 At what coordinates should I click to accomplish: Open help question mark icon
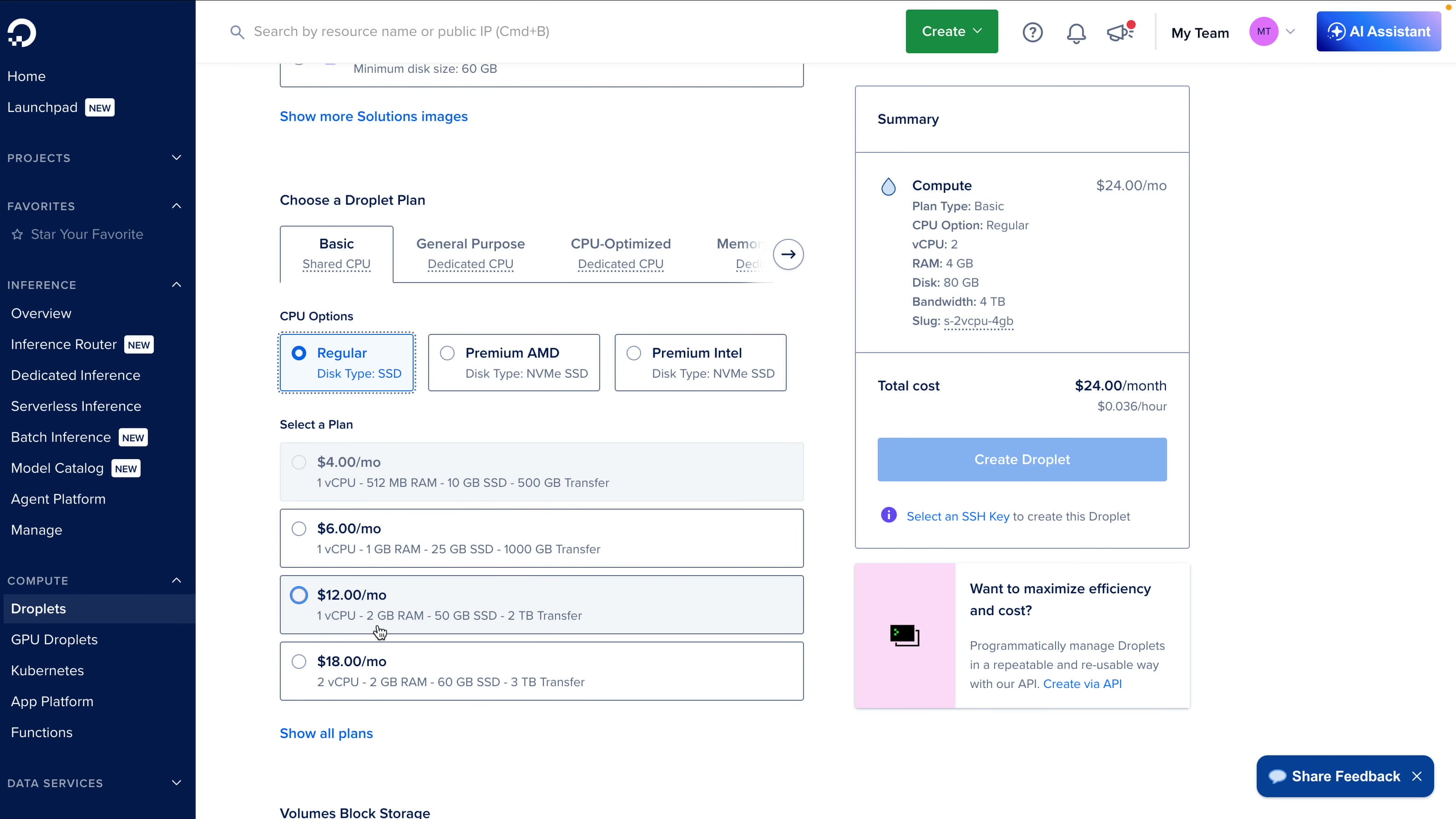point(1032,32)
